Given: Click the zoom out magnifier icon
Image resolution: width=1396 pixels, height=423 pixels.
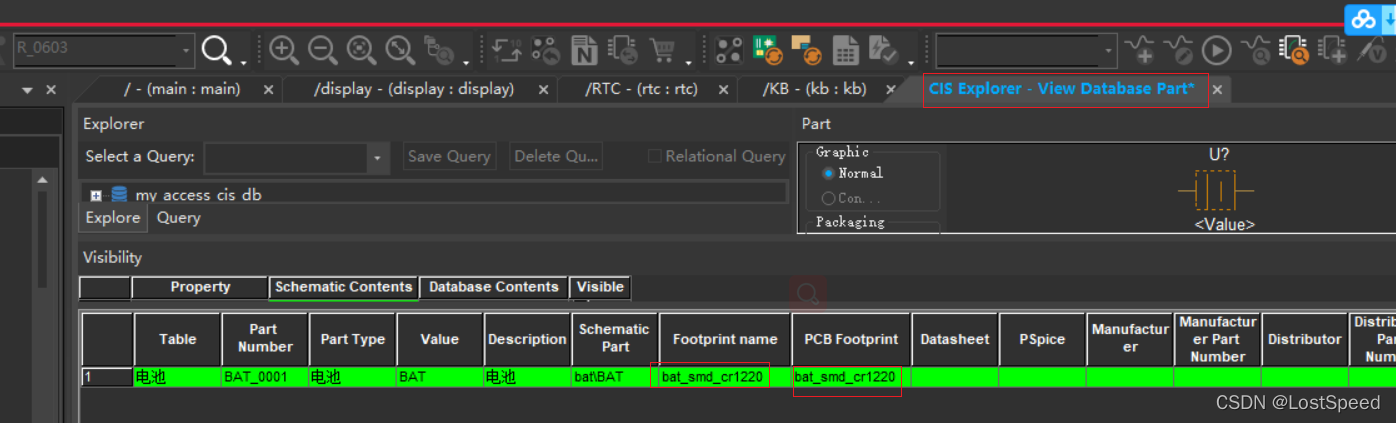Looking at the screenshot, I should point(322,49).
